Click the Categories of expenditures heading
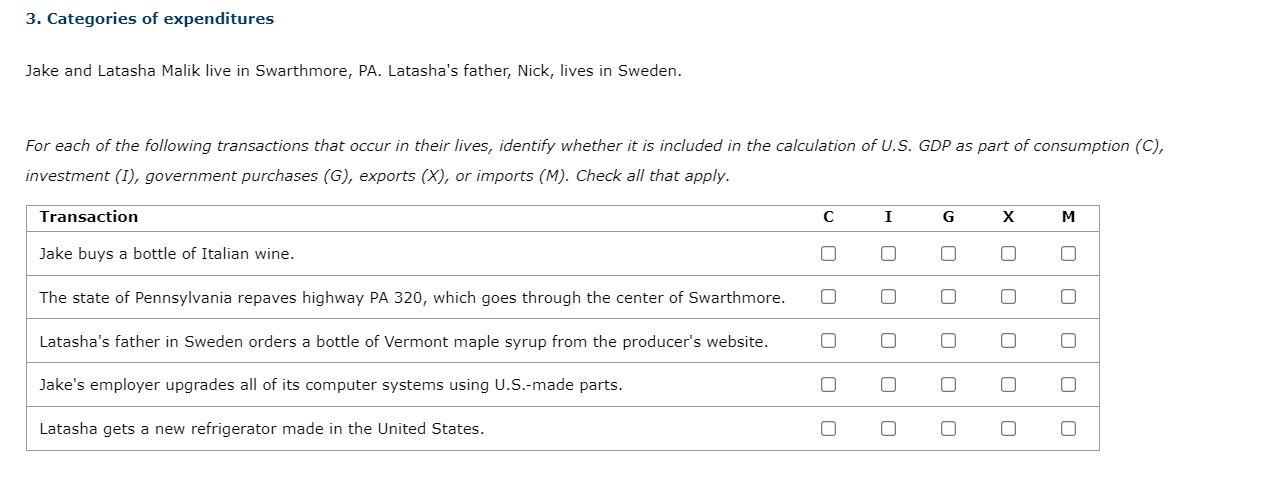Image resolution: width=1270 pixels, height=479 pixels. 150,19
